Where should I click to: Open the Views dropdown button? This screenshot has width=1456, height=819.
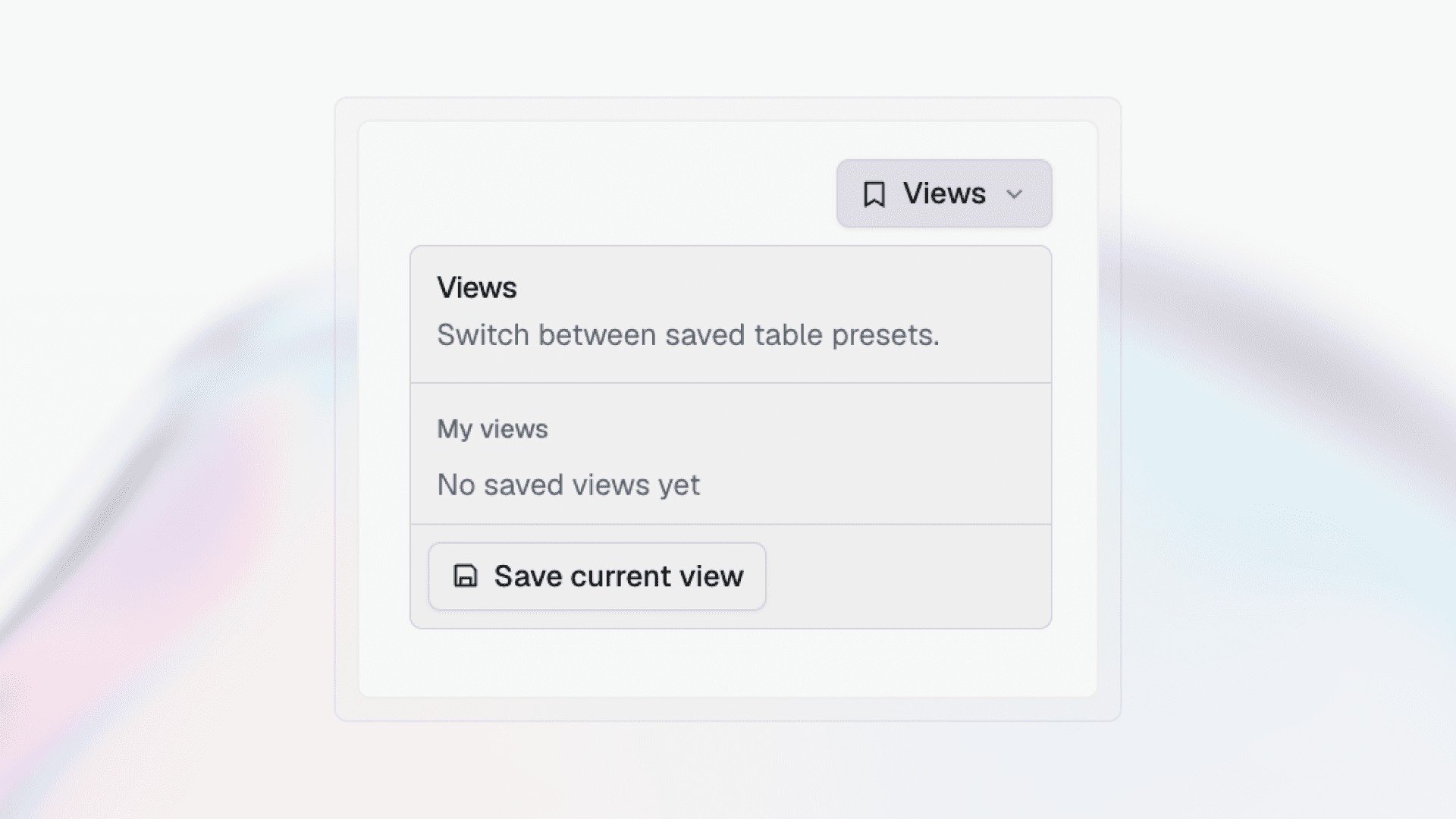pyautogui.click(x=944, y=193)
